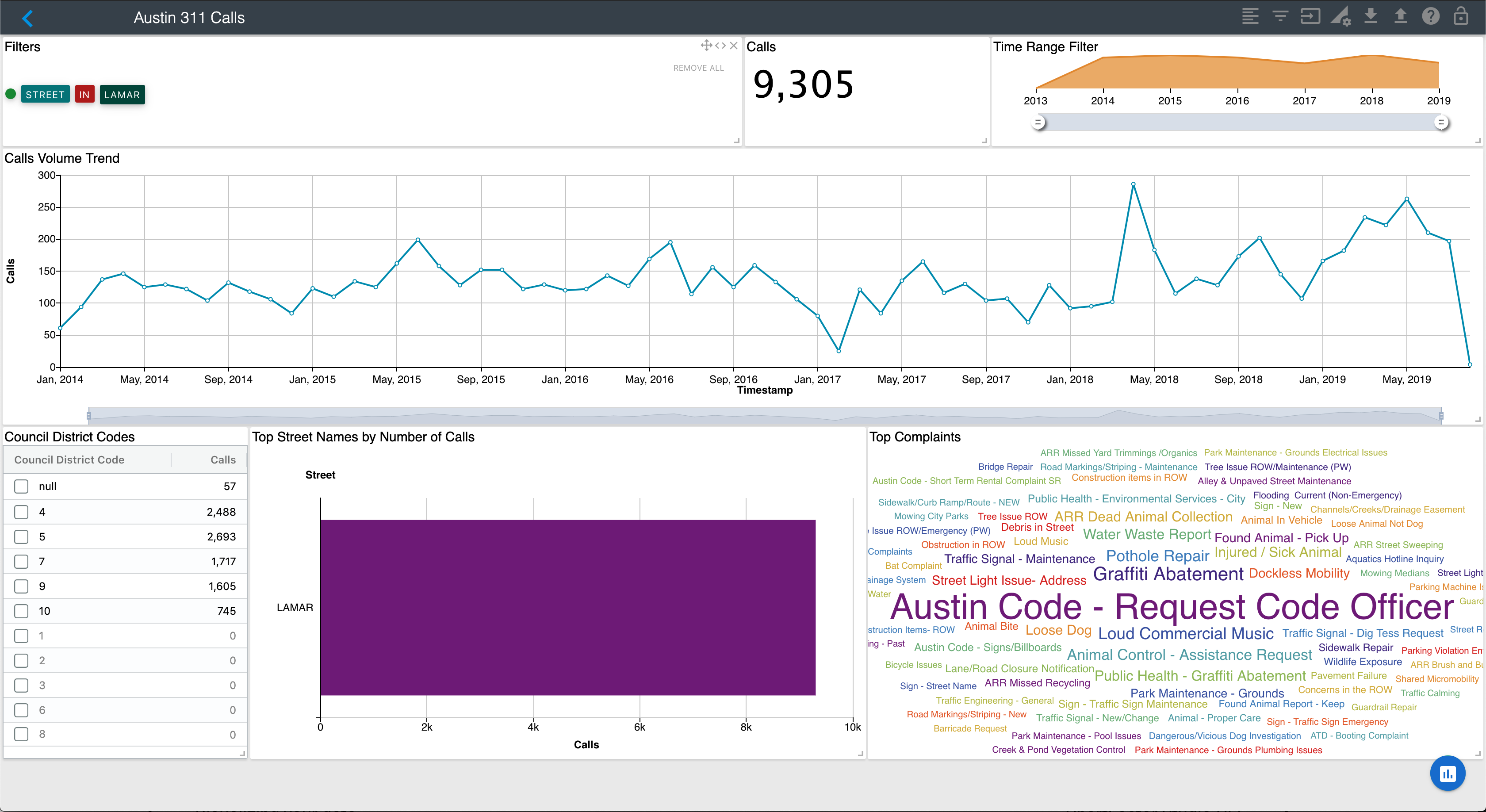The height and width of the screenshot is (812, 1486).
Task: Click 'Injured / Sick Animal' in word cloud
Action: point(1278,552)
